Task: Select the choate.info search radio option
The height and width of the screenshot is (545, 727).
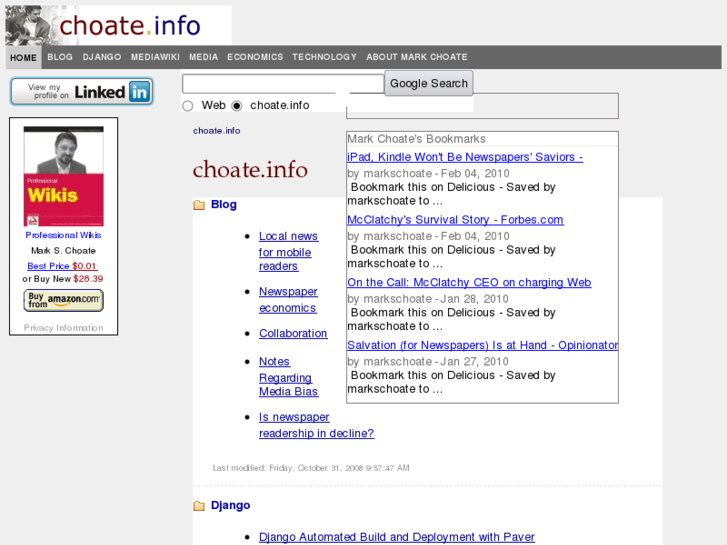Action: pos(236,106)
